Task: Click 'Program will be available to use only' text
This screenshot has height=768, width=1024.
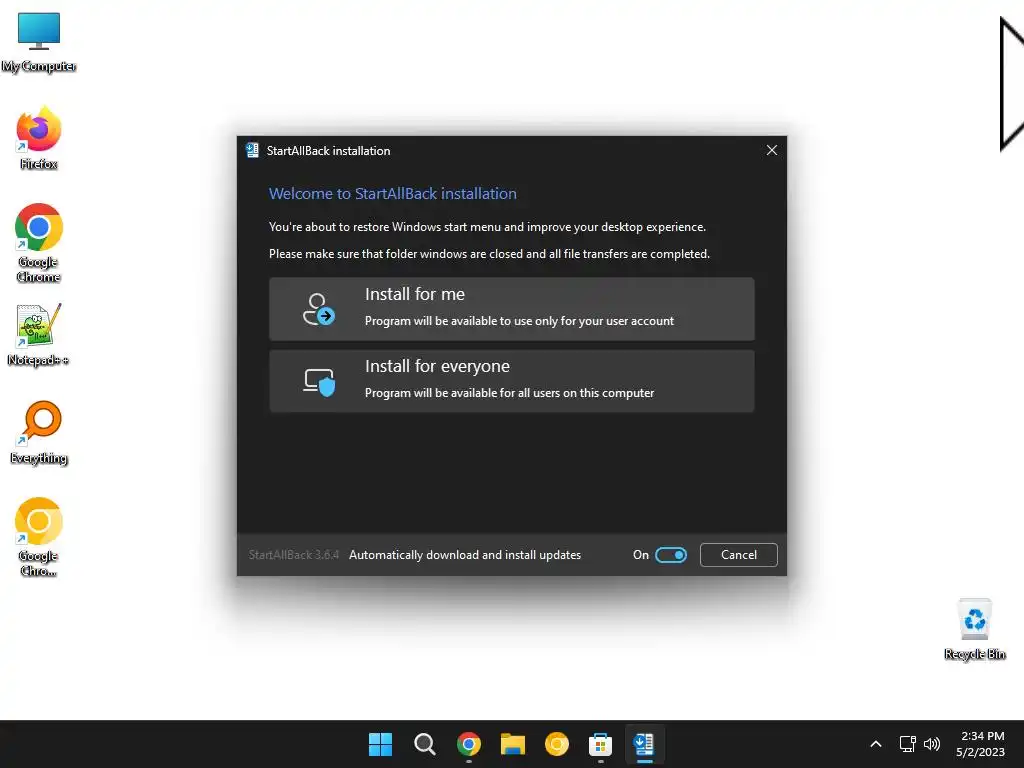Action: [519, 321]
